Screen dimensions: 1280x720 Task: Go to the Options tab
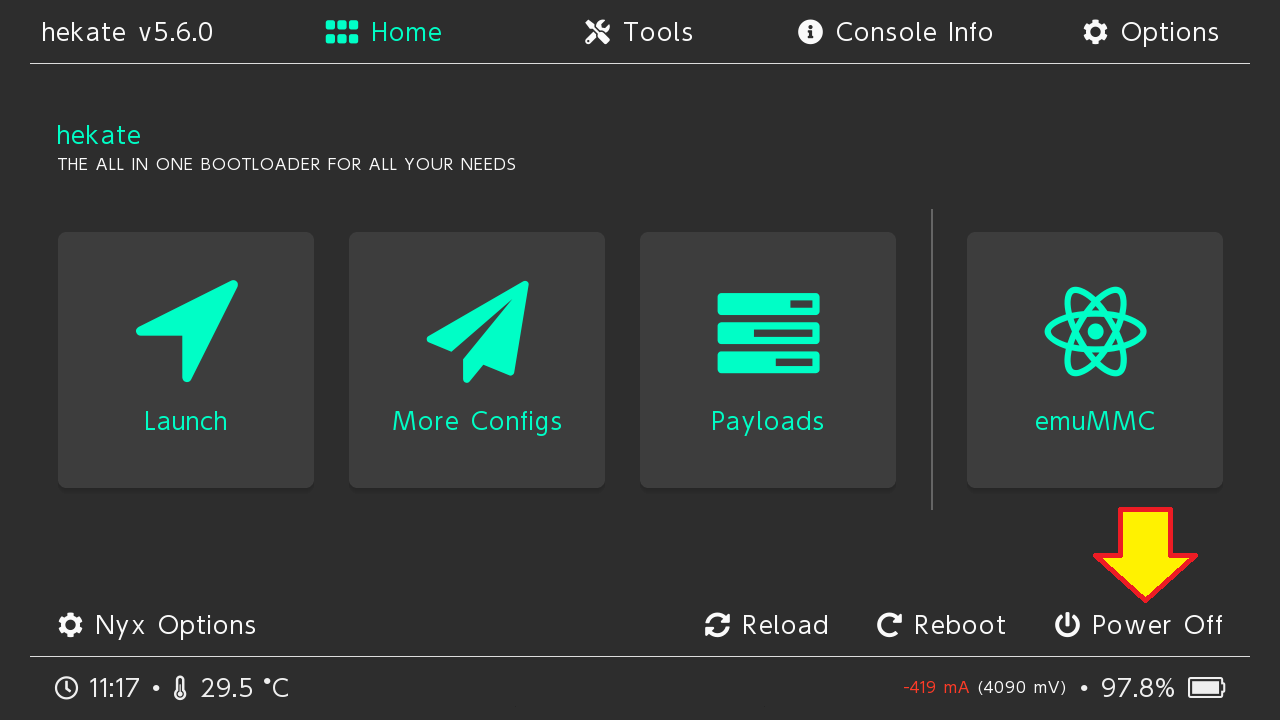click(1151, 32)
